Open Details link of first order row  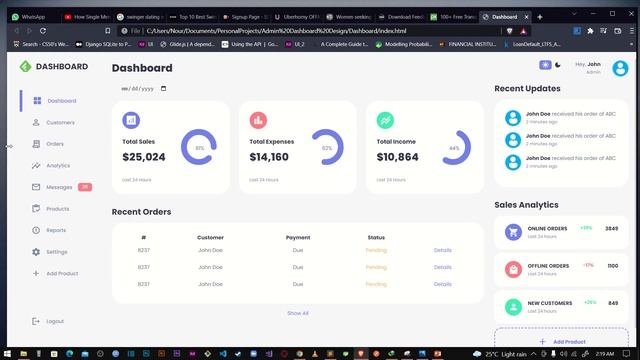[x=442, y=250]
